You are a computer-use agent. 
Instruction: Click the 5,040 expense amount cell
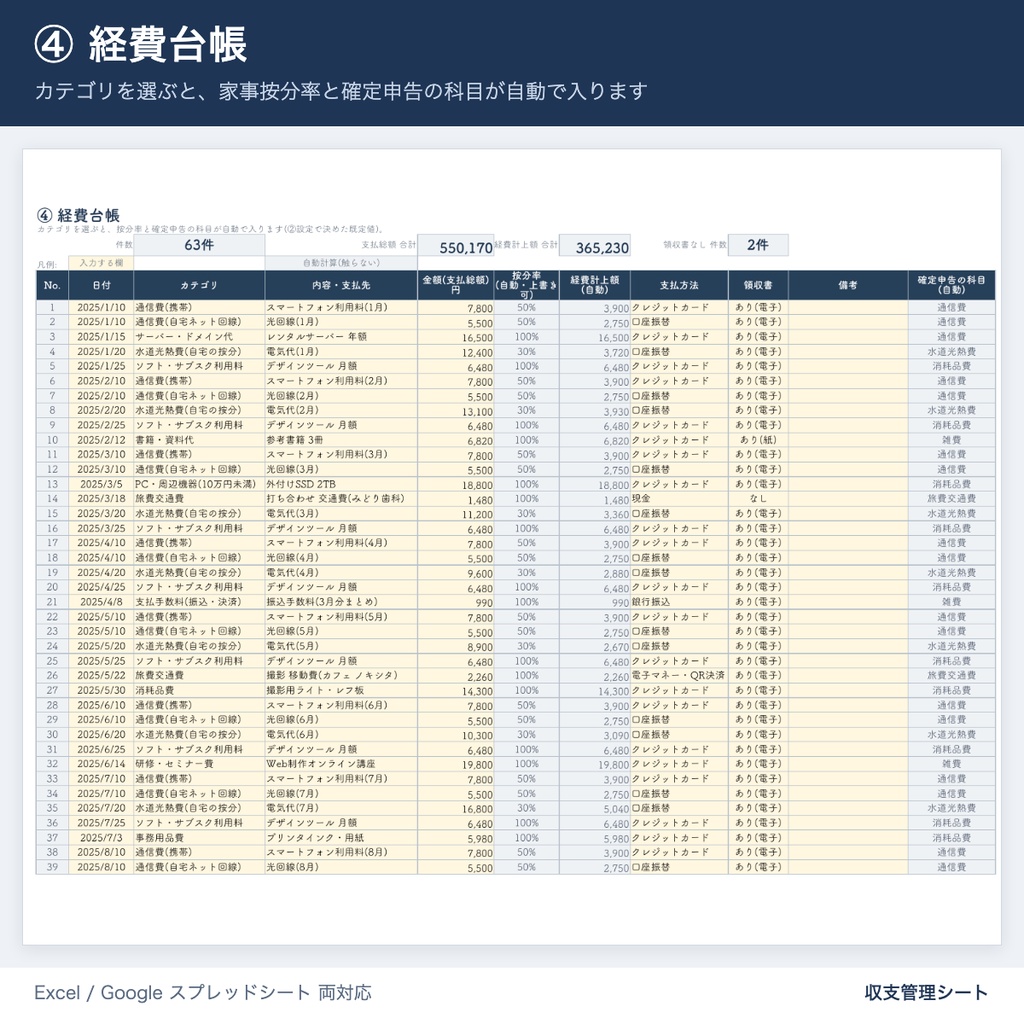595,808
